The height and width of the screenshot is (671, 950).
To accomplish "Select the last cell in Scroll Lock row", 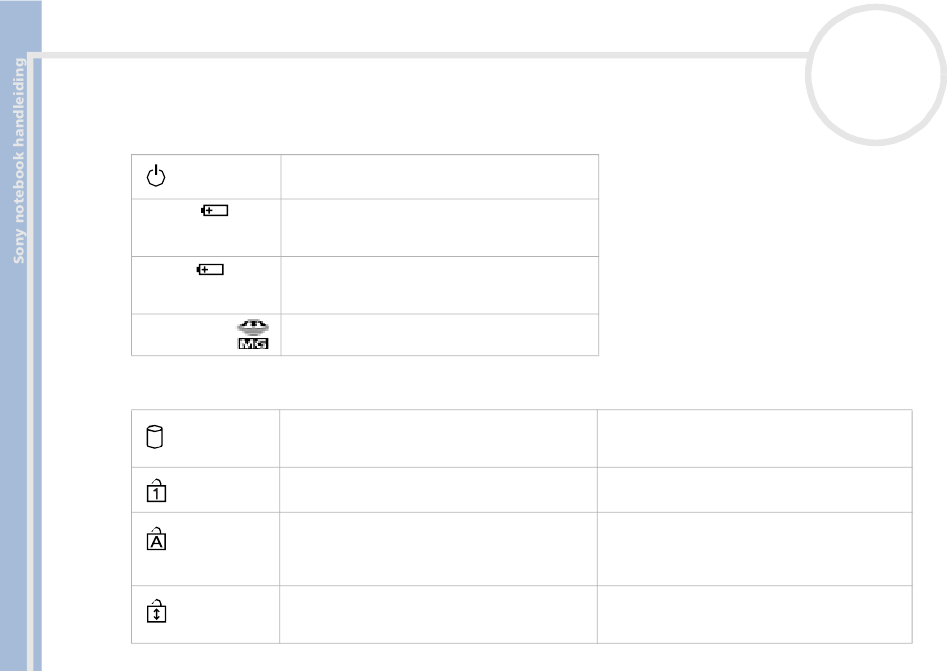I will coord(755,615).
